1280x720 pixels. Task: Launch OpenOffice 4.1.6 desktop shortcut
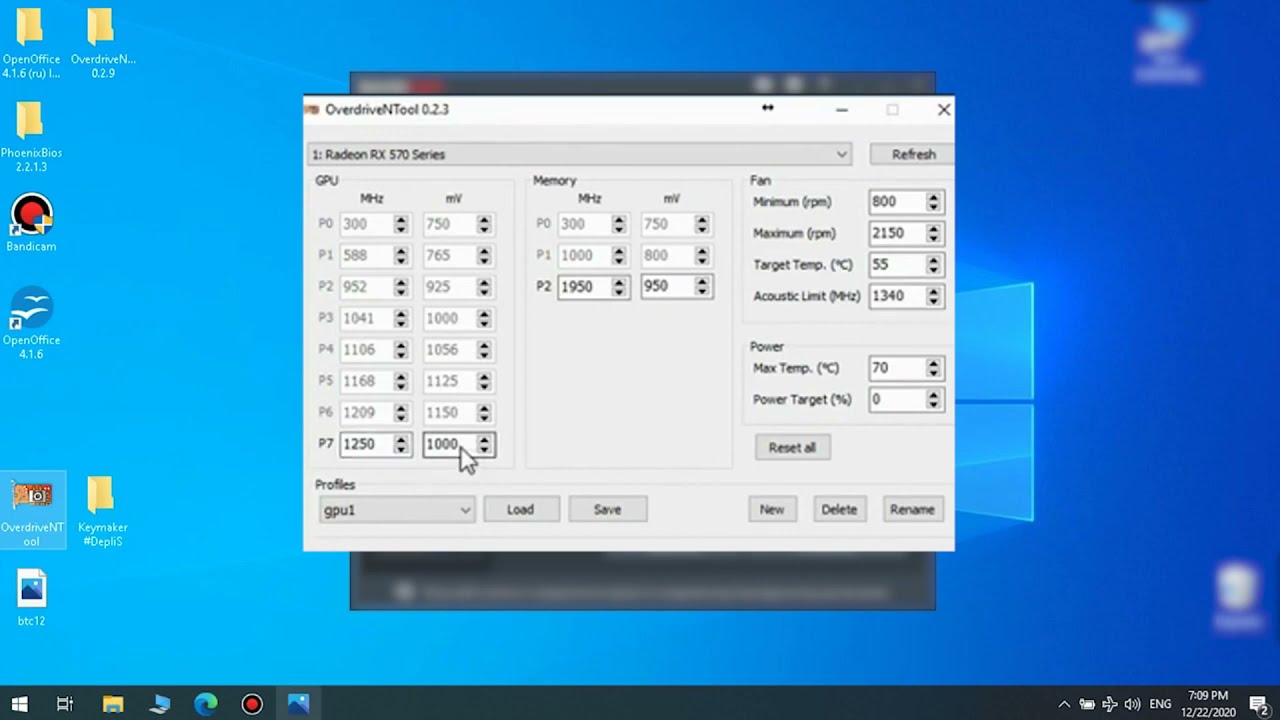(x=31, y=324)
